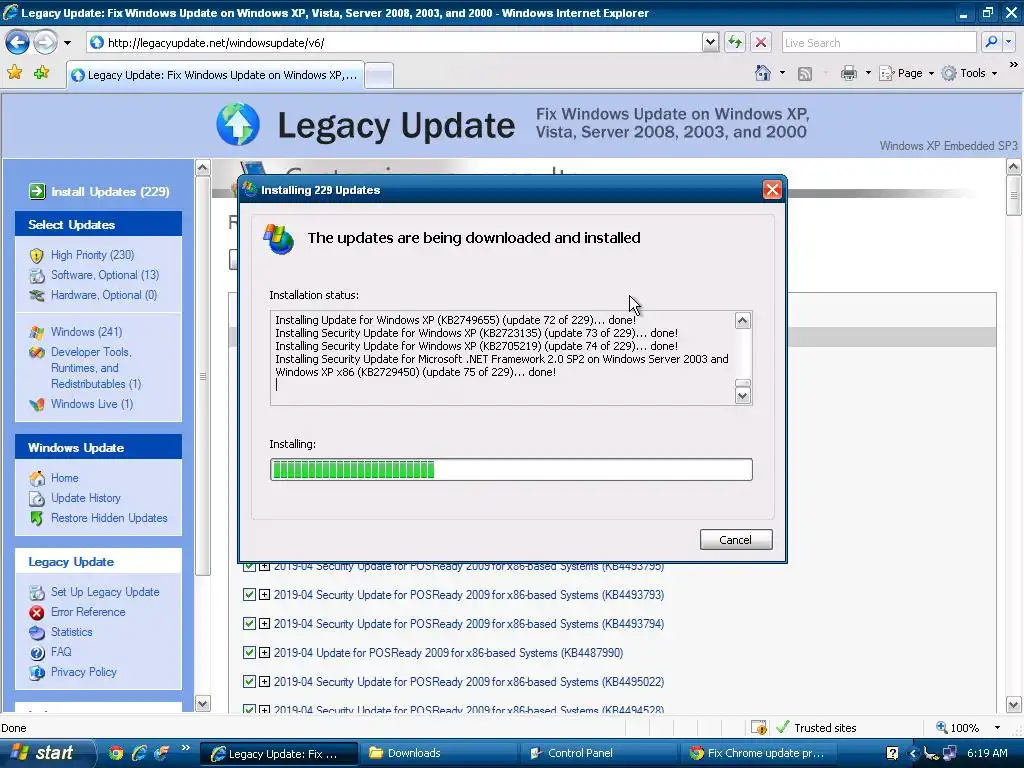The width and height of the screenshot is (1024, 768).
Task: Click the FAQ question mark icon
Action: pyautogui.click(x=37, y=652)
